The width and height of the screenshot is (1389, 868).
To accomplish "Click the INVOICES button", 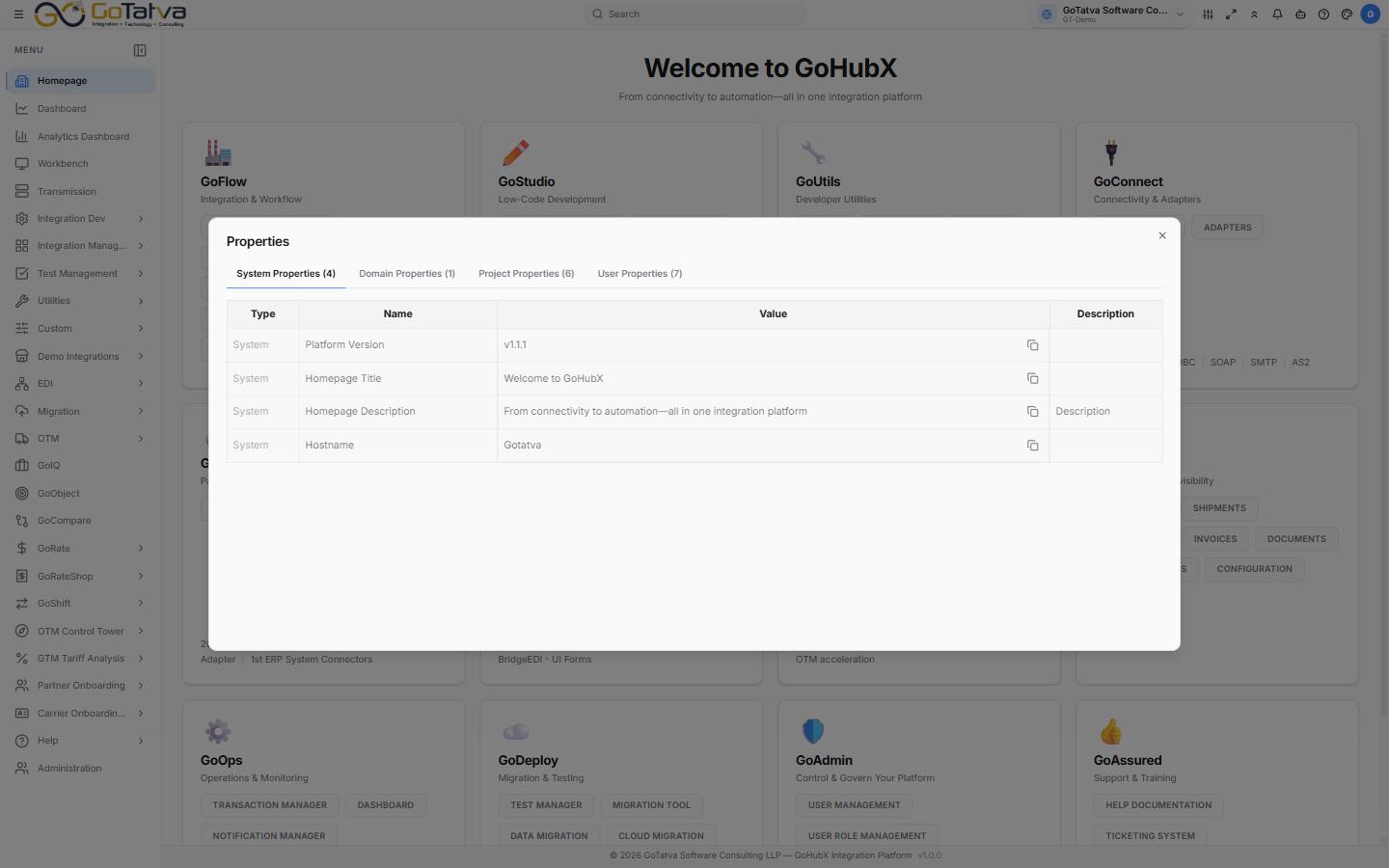I will [1215, 539].
